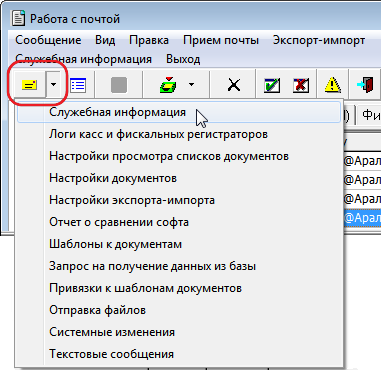Viewport: 381px width, 370px height.
Task: Click the exit door icon
Action: (365, 85)
